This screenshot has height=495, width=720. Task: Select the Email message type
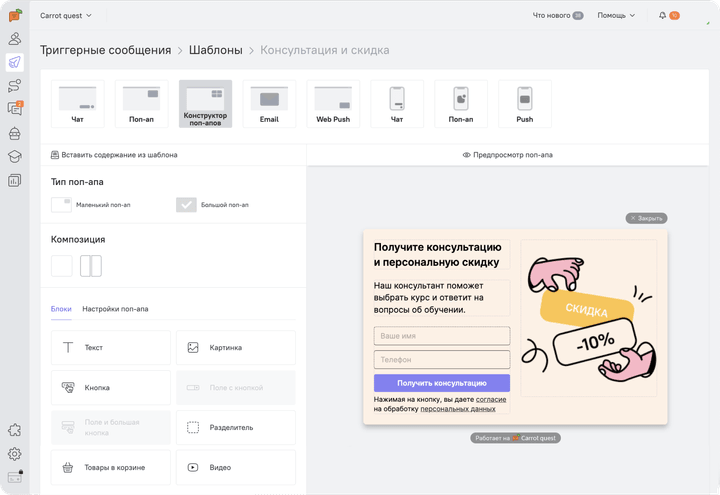pos(269,104)
